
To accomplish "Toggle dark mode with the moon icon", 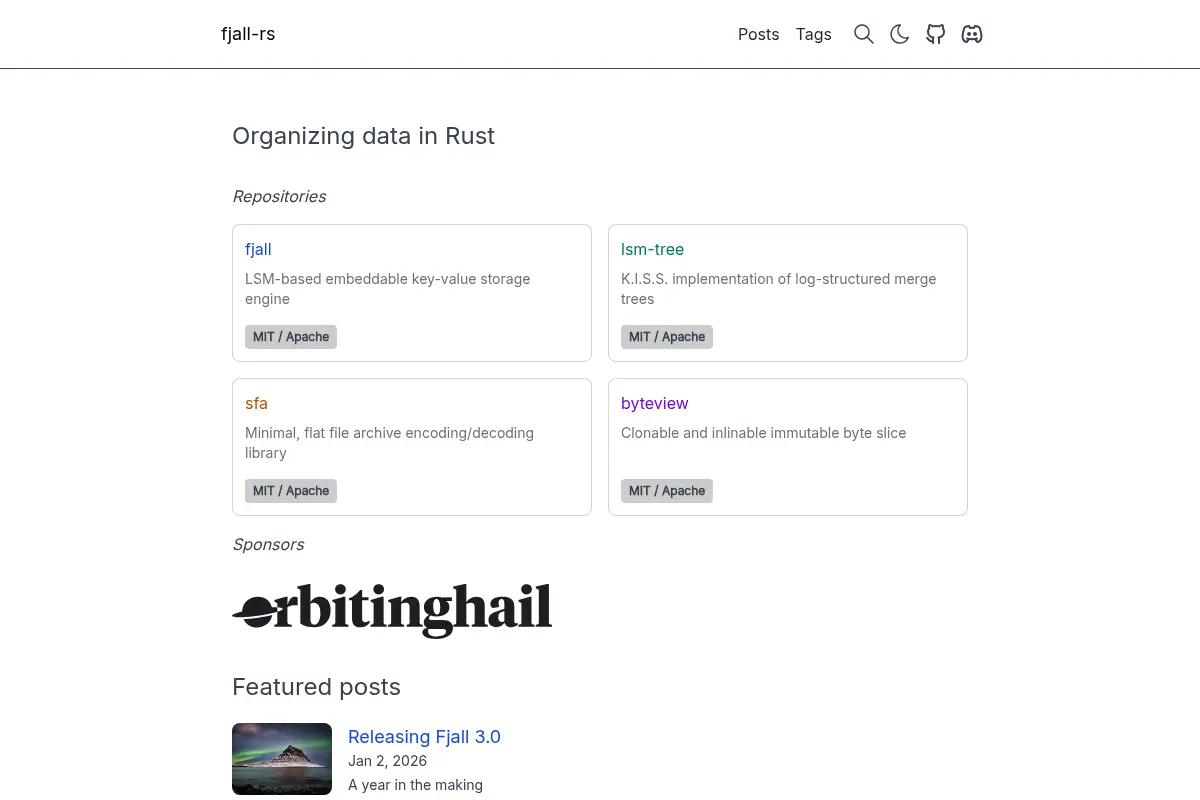I will coord(900,34).
